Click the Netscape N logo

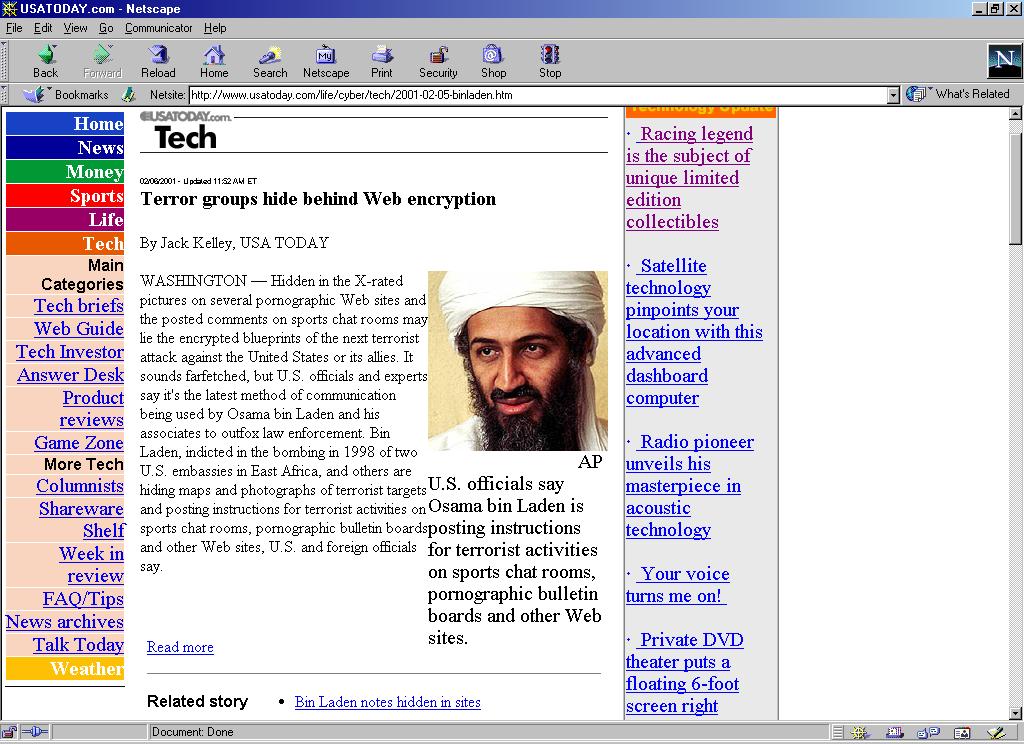(1004, 61)
